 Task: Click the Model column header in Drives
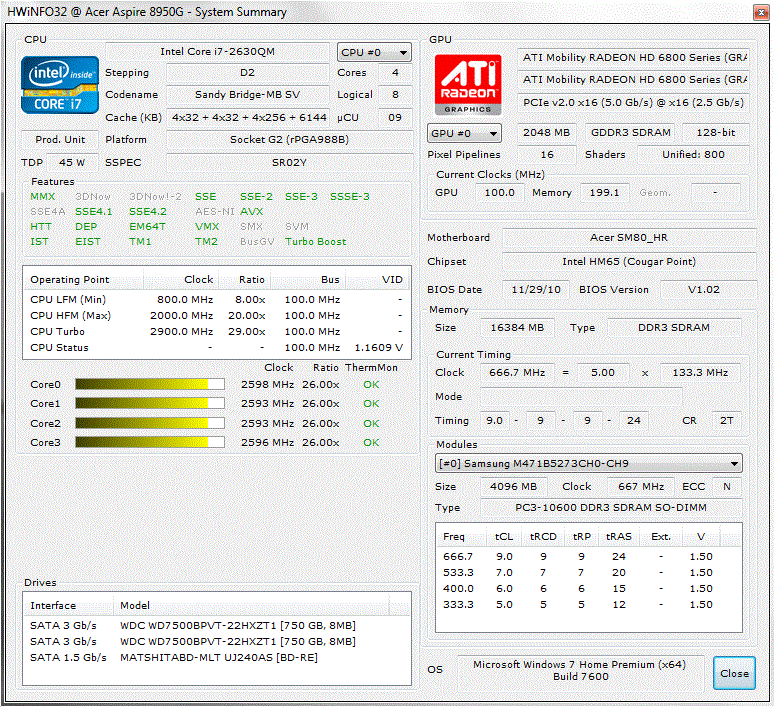point(251,605)
